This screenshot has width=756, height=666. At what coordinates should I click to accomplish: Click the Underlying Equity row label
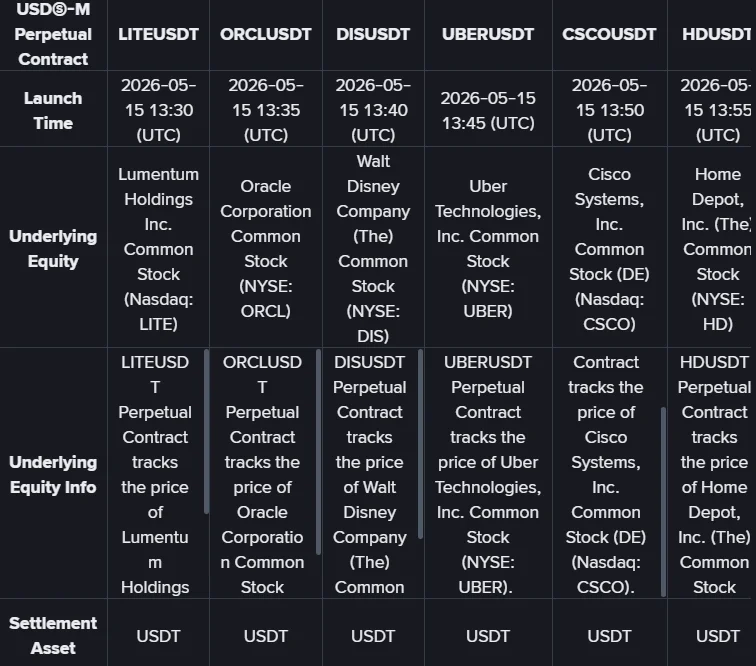[53, 248]
